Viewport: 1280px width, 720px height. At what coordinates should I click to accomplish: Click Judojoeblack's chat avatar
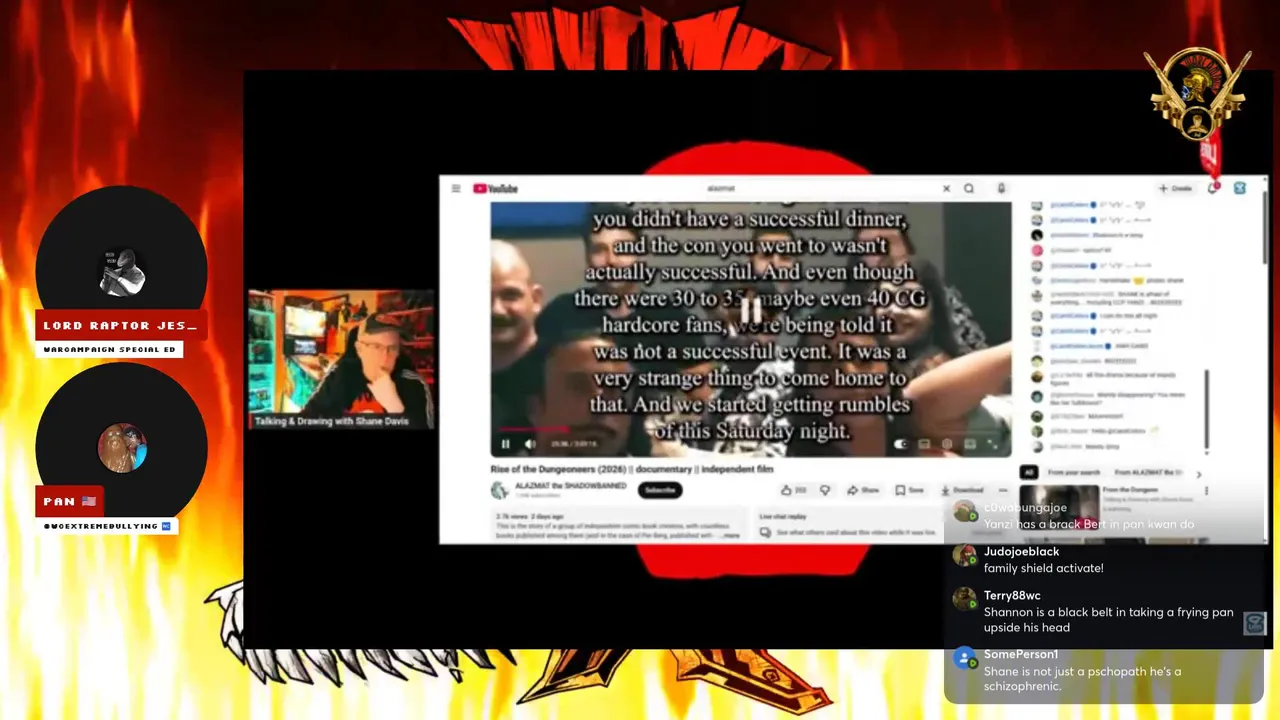[x=964, y=556]
